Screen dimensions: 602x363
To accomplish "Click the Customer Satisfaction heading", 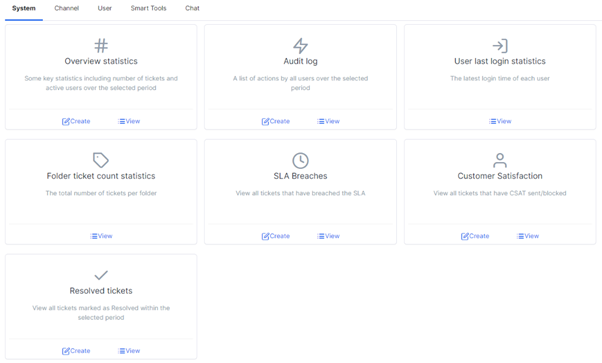I will click(x=500, y=176).
